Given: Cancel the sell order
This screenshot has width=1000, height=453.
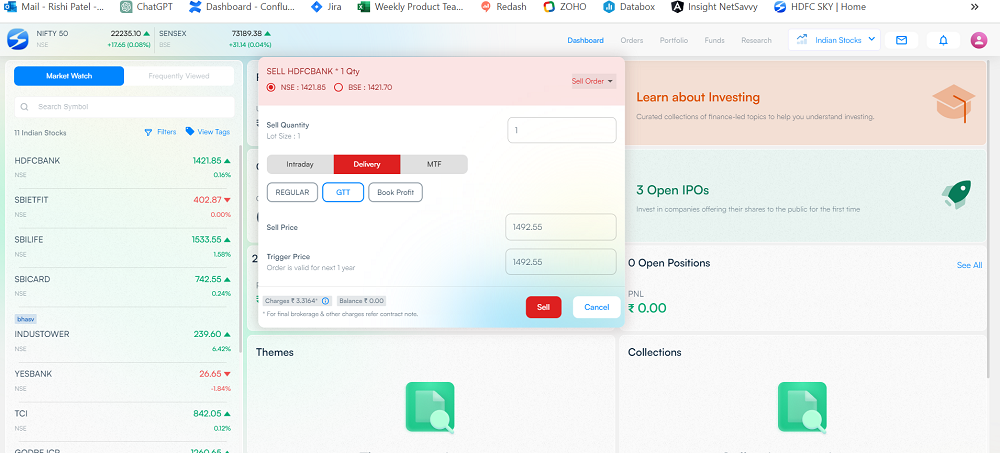Looking at the screenshot, I should [596, 307].
